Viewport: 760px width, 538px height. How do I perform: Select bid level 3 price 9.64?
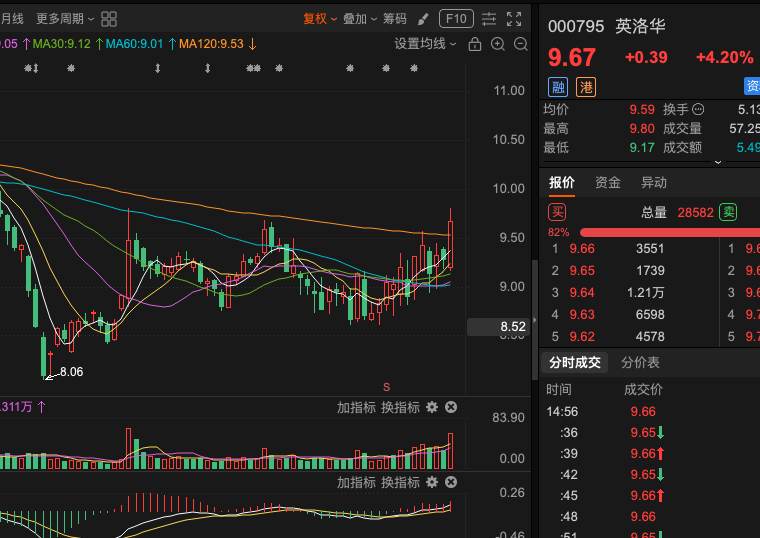(582, 293)
